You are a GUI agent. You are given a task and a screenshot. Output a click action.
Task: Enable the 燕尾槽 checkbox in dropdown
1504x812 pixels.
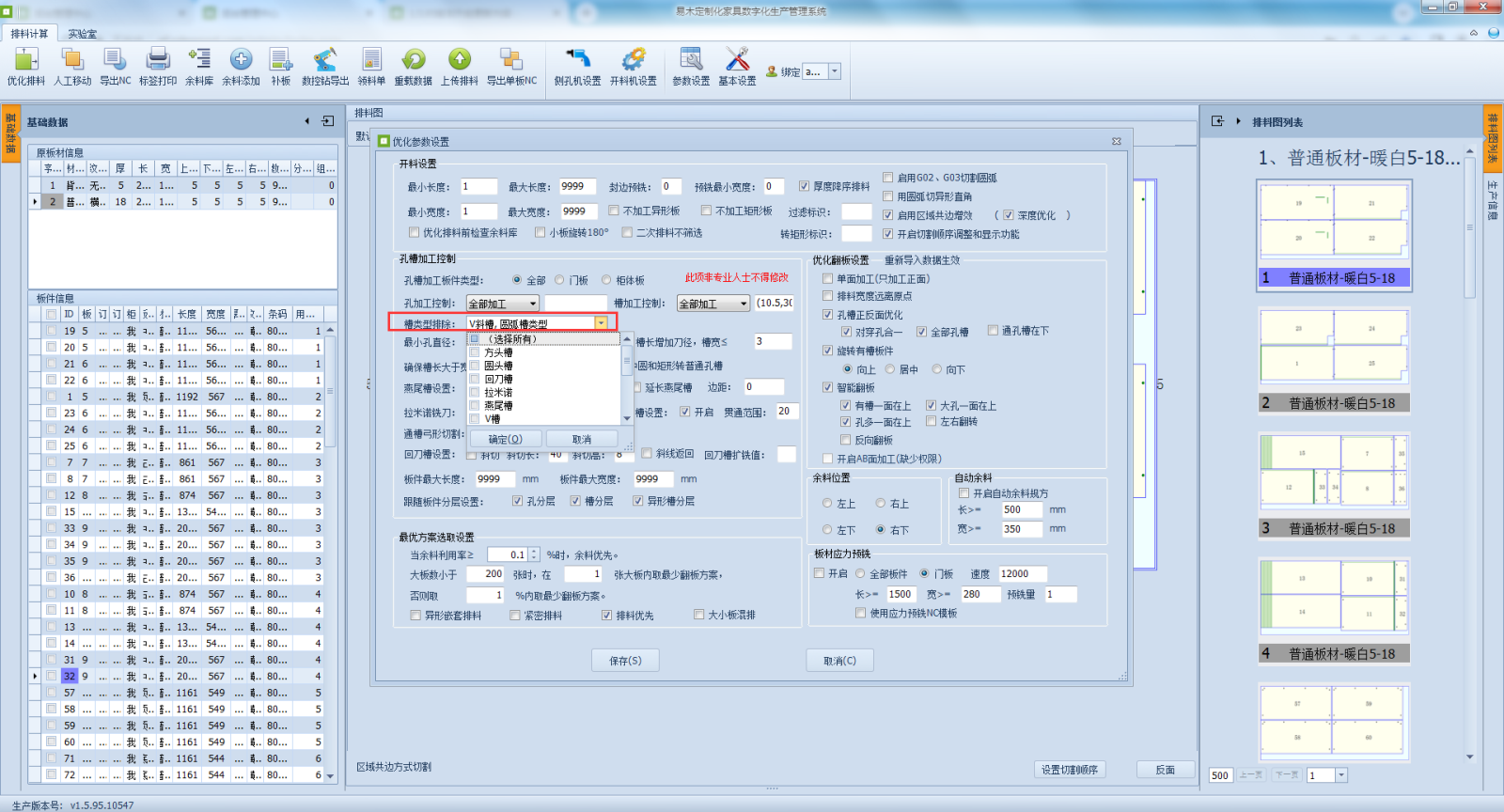[x=476, y=406]
